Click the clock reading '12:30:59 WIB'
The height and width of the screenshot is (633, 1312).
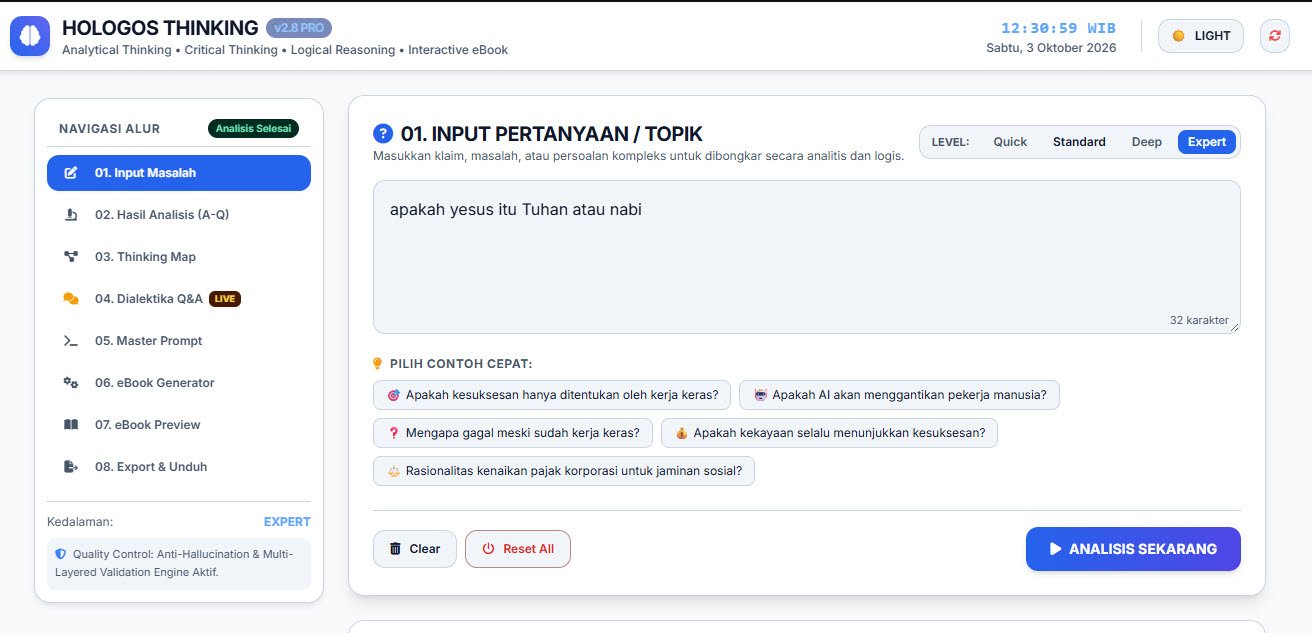pyautogui.click(x=1058, y=28)
